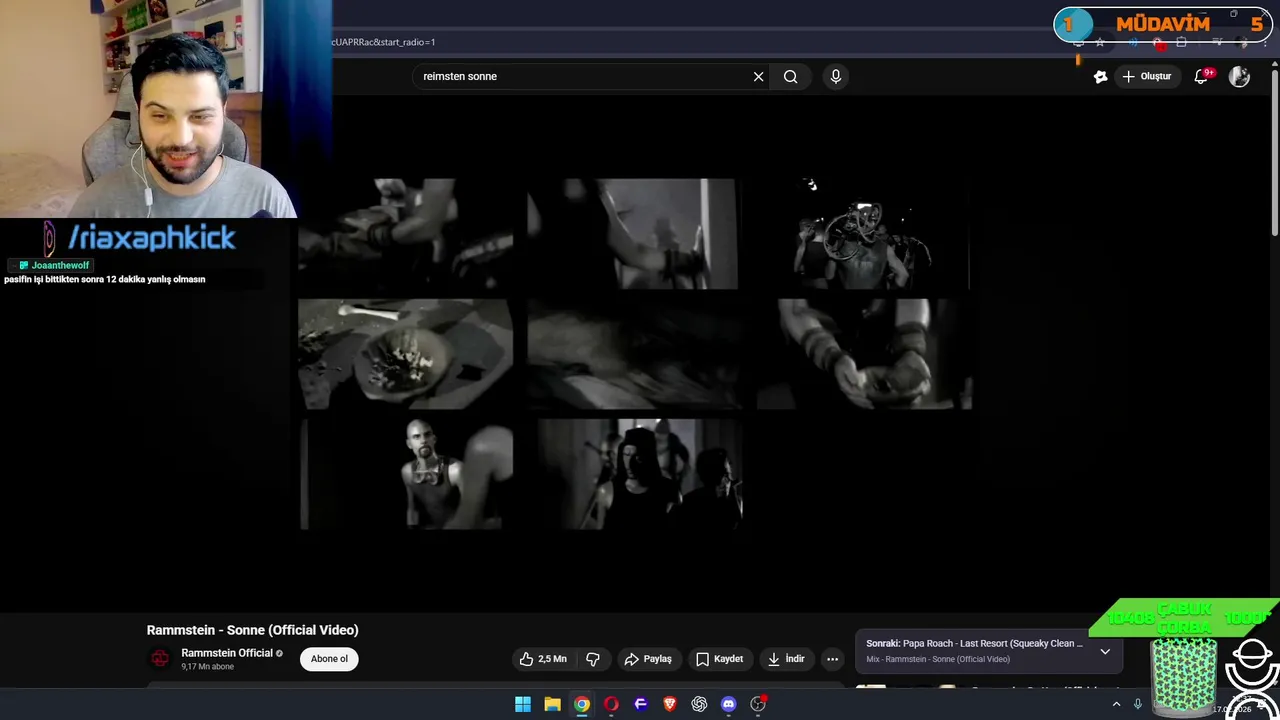This screenshot has width=1280, height=720.
Task: Start voice search with microphone icon
Action: pyautogui.click(x=836, y=76)
